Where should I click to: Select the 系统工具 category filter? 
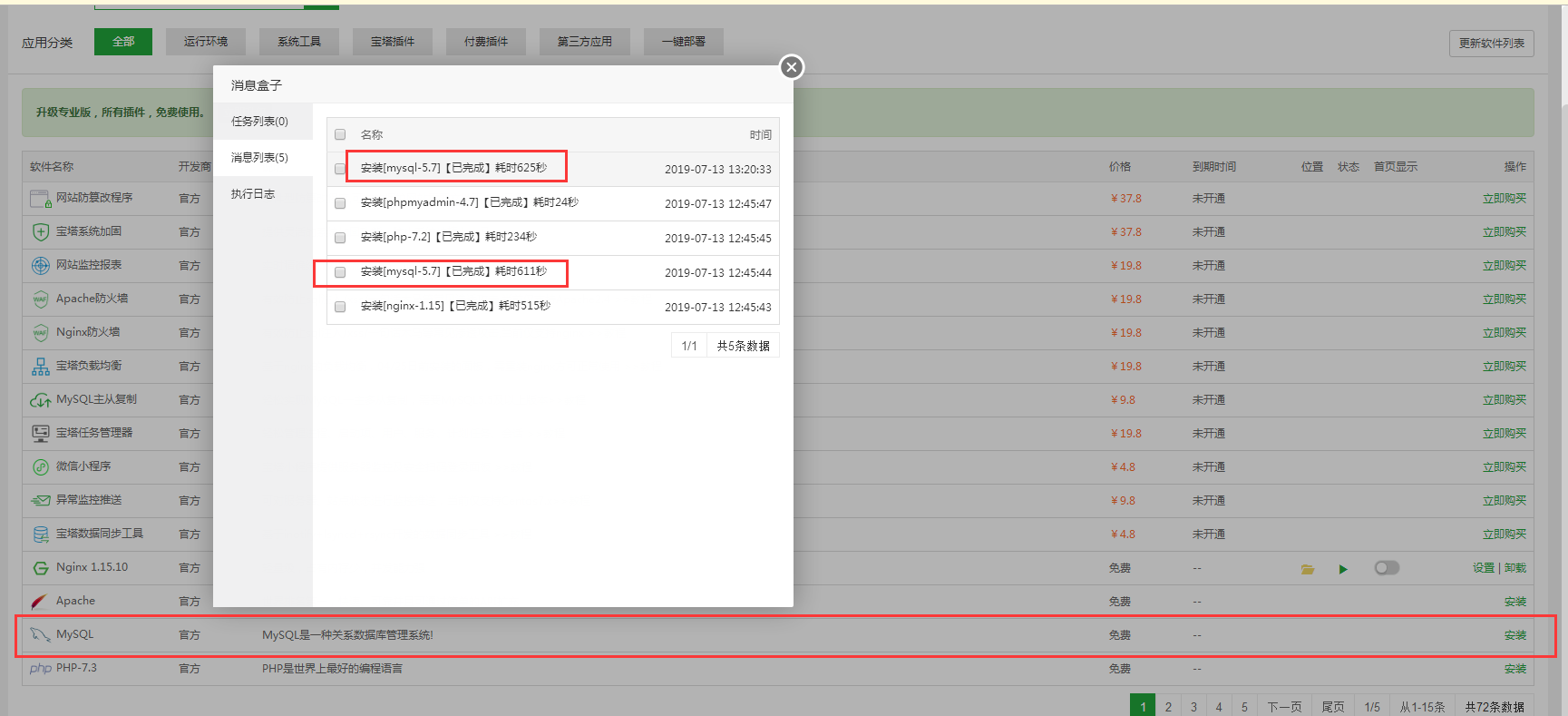tap(299, 42)
